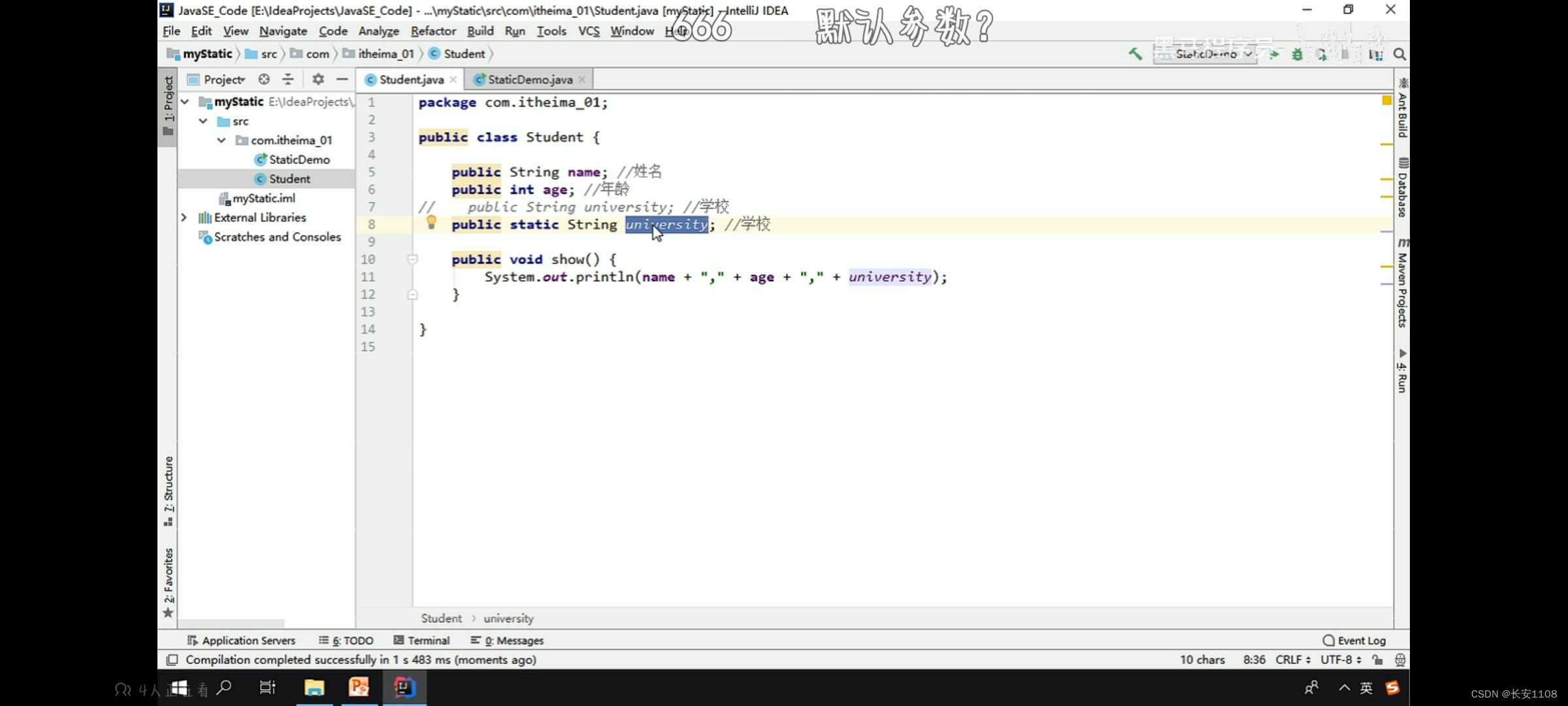Switch to StaticDemo.java editor tab

[529, 80]
